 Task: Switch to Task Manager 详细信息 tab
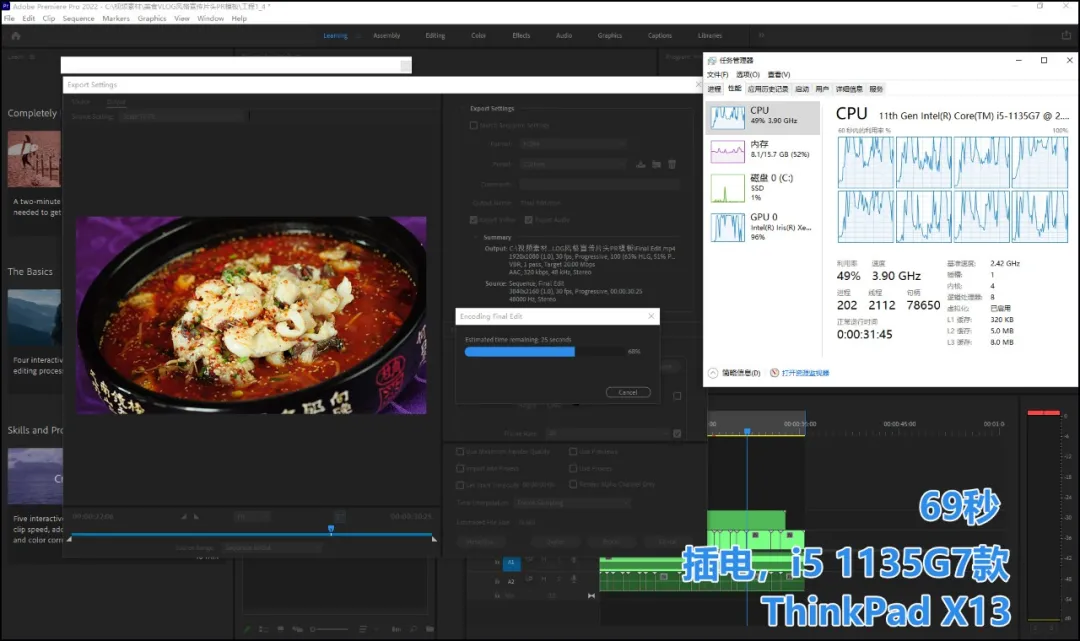849,89
